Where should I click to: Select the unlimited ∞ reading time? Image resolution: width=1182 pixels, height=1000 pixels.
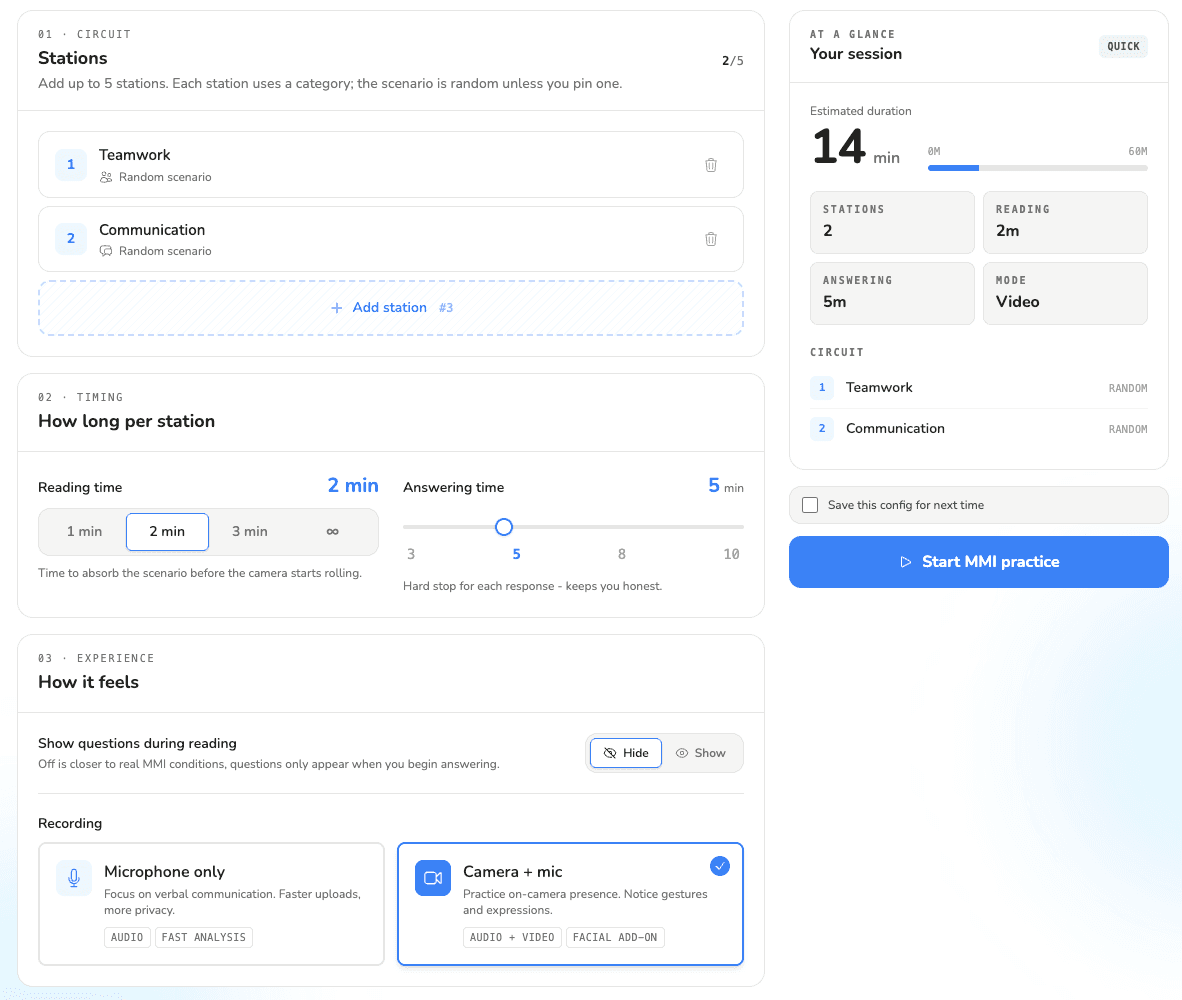(332, 531)
